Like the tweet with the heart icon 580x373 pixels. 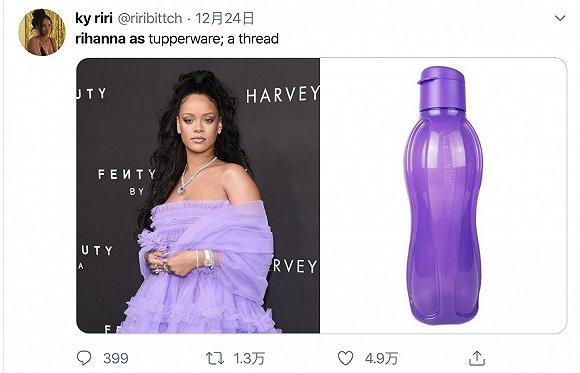point(345,358)
